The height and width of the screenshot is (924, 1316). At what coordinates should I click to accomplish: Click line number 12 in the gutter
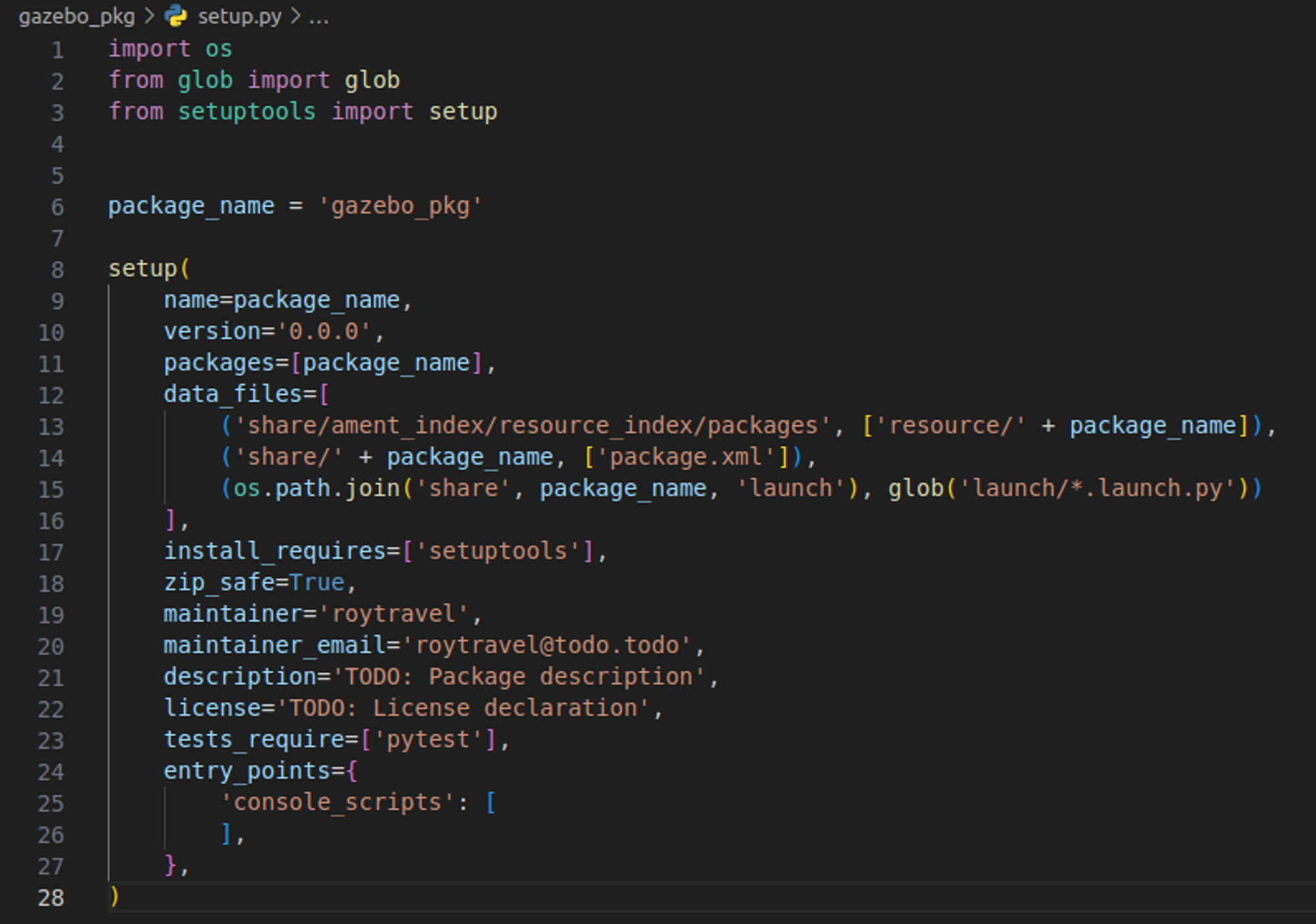[51, 395]
